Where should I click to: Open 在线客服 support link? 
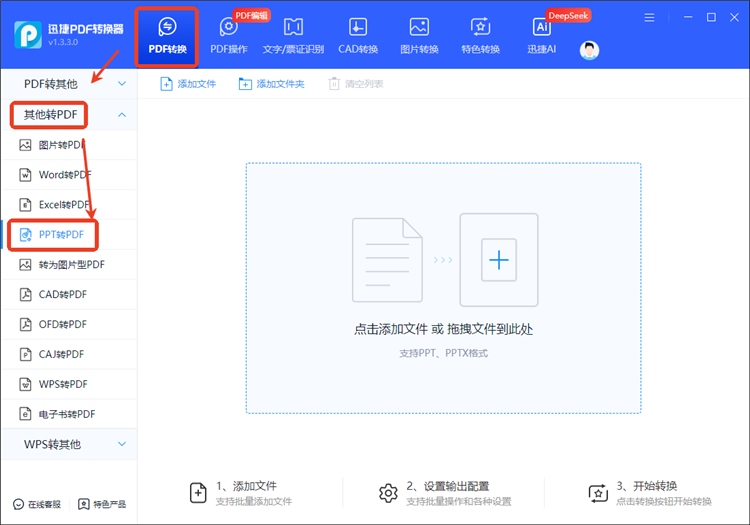(37, 504)
